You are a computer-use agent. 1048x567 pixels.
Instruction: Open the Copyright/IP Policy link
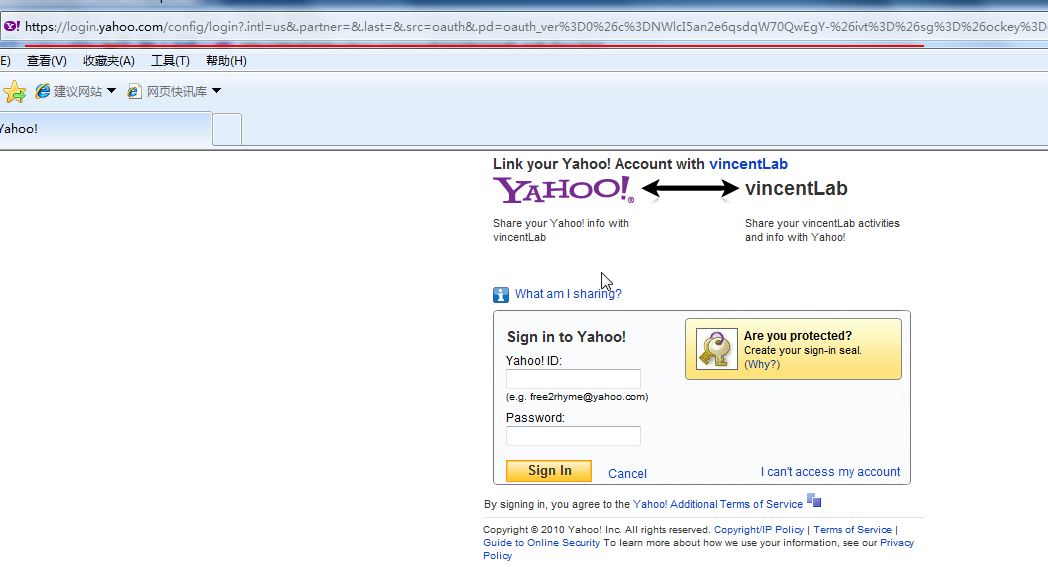click(x=759, y=530)
